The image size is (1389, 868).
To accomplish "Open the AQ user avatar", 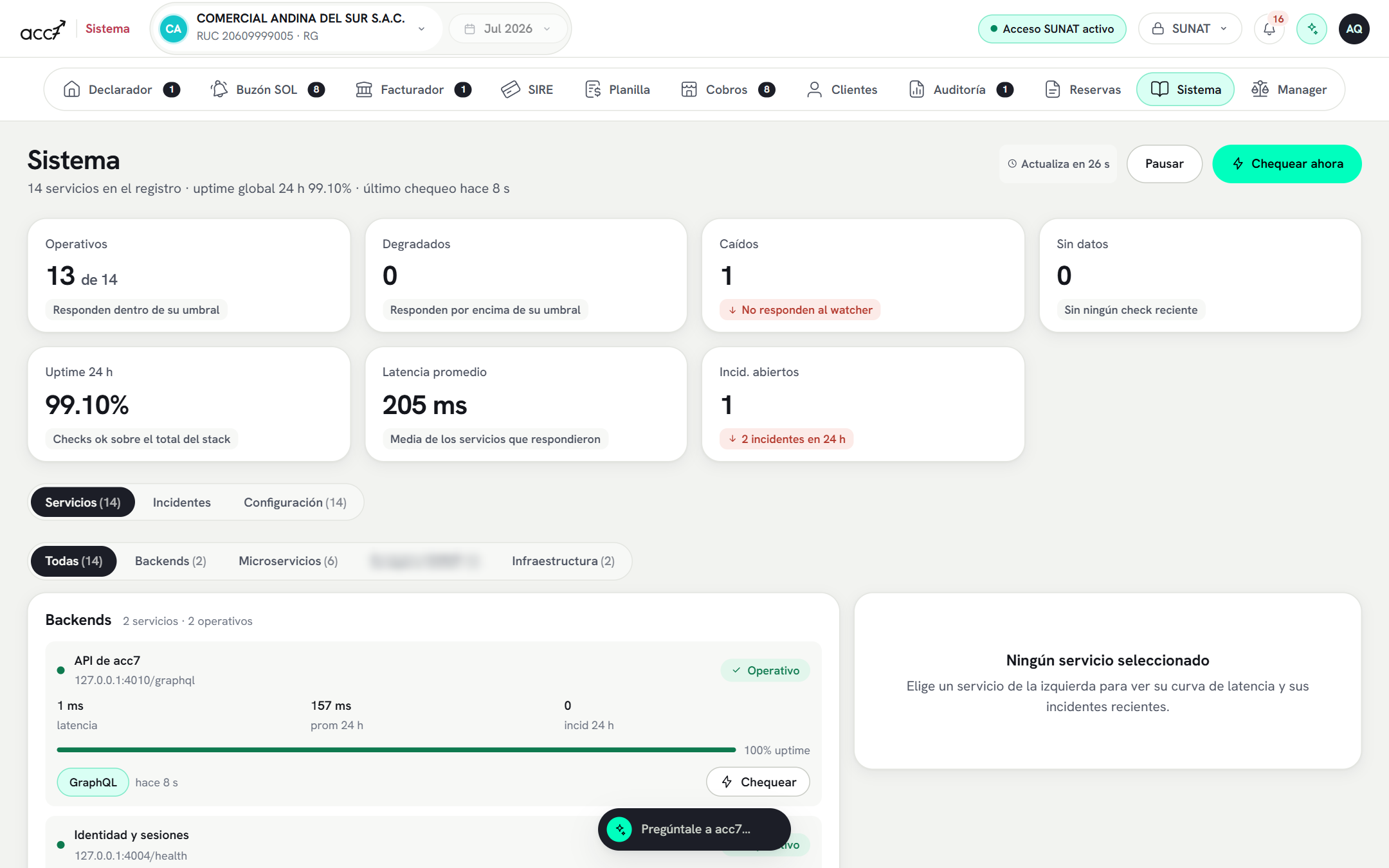I will pos(1354,29).
